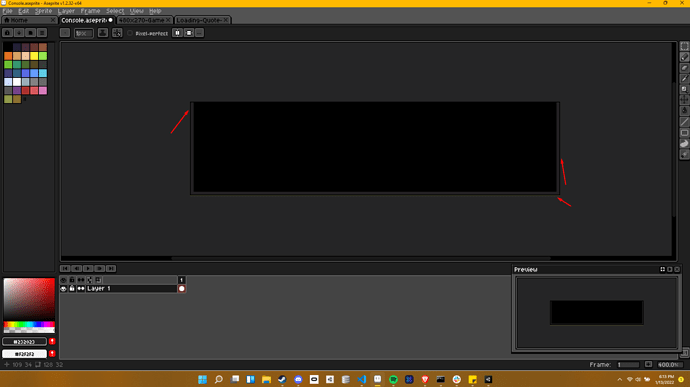Image resolution: width=690 pixels, height=387 pixels.
Task: Go to the previous frame
Action: pos(77,269)
